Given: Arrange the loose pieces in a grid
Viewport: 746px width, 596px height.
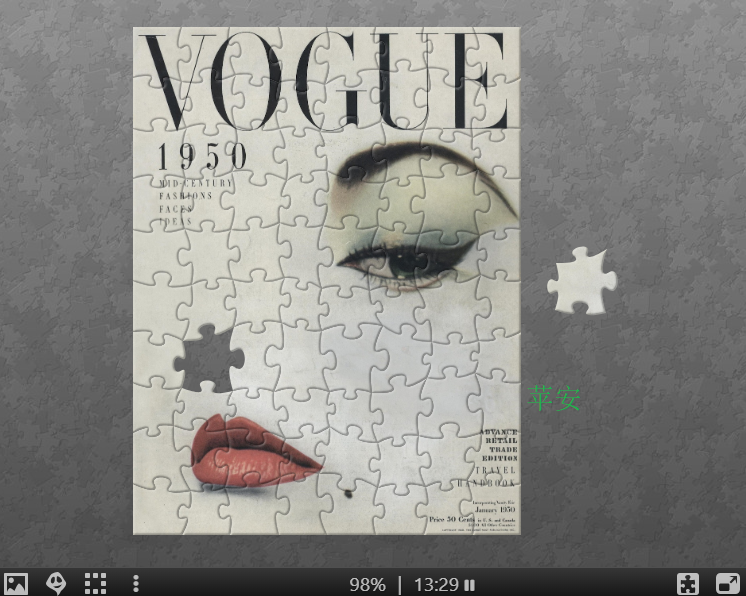Looking at the screenshot, I should pyautogui.click(x=96, y=584).
